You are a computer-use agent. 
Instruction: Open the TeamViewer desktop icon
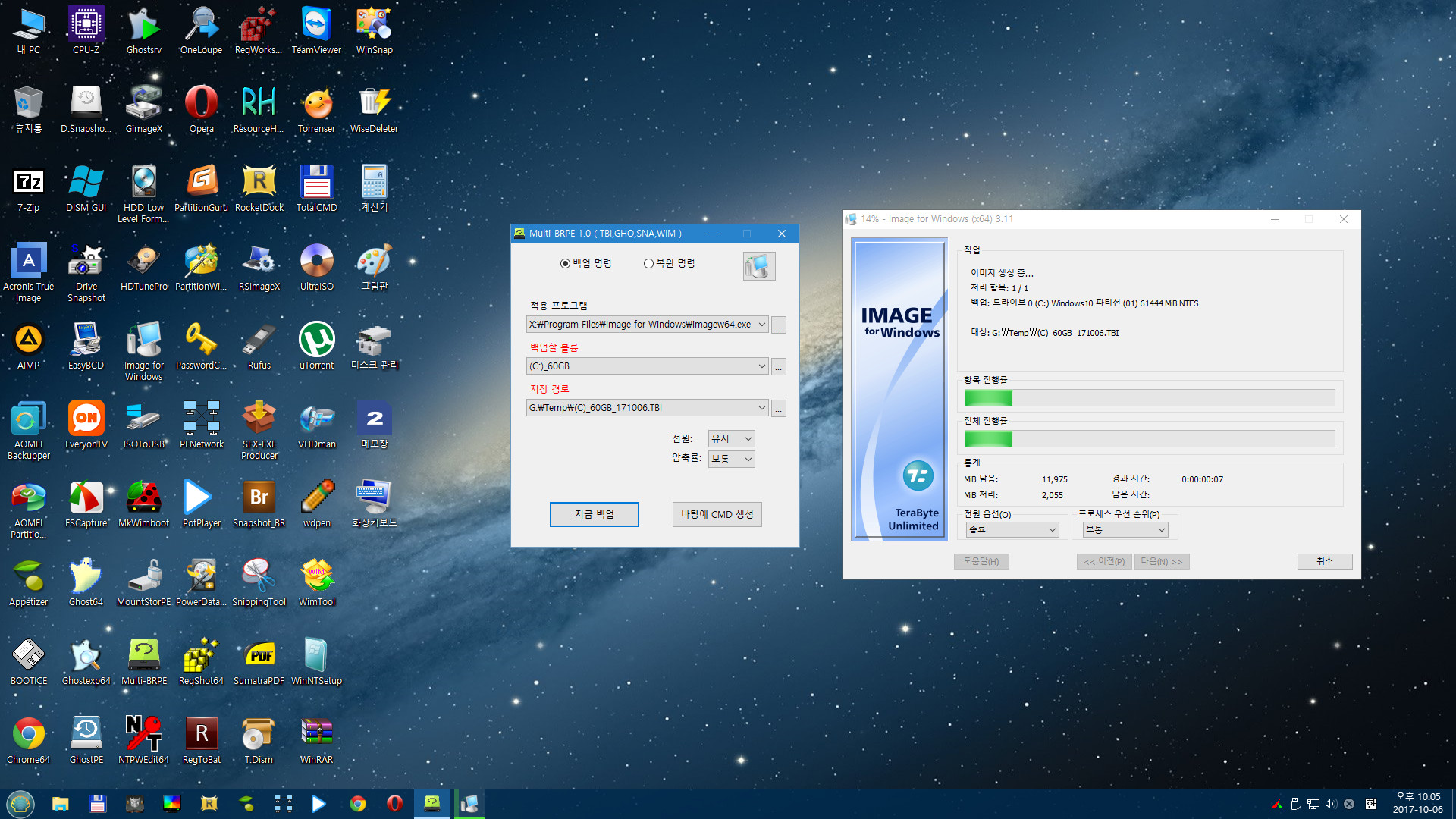[x=316, y=30]
